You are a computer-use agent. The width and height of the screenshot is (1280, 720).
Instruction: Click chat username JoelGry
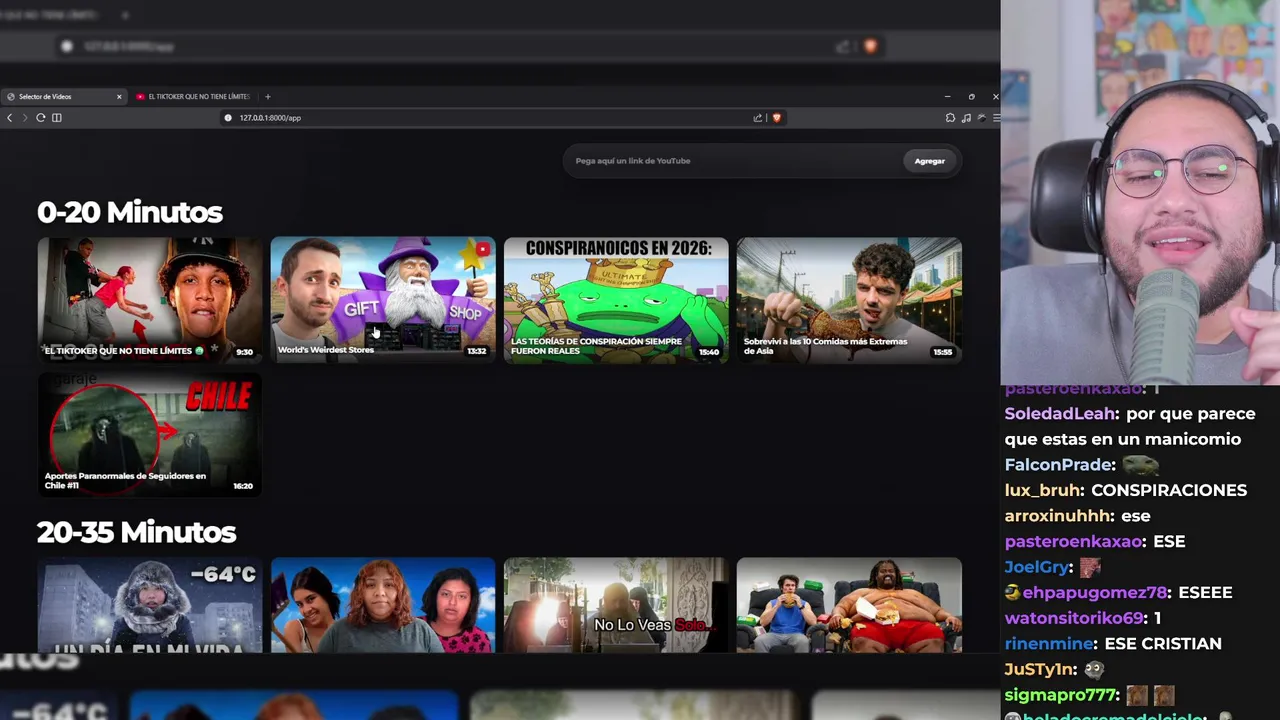point(1036,567)
